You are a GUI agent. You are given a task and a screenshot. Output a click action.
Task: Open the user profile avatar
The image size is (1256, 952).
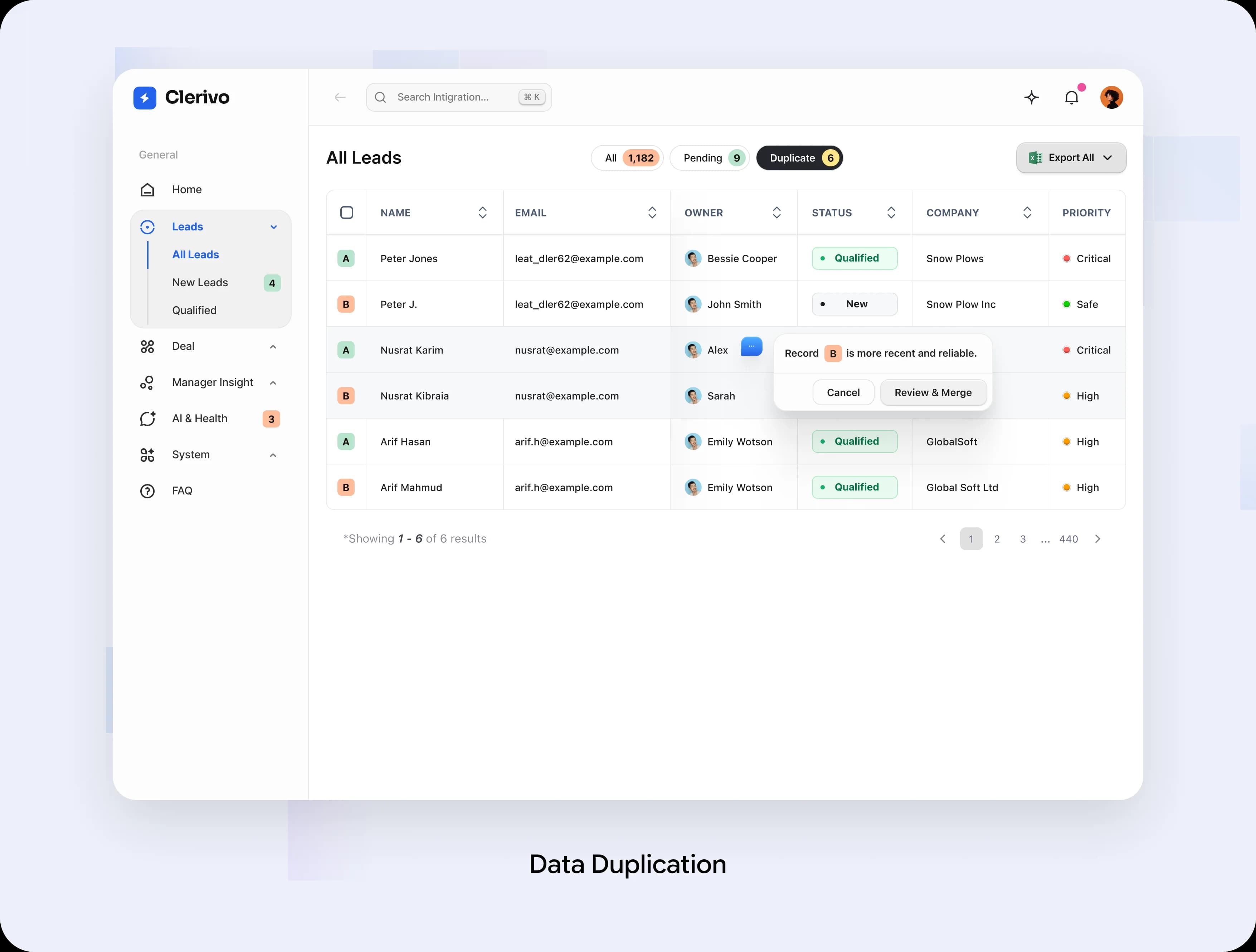1111,97
